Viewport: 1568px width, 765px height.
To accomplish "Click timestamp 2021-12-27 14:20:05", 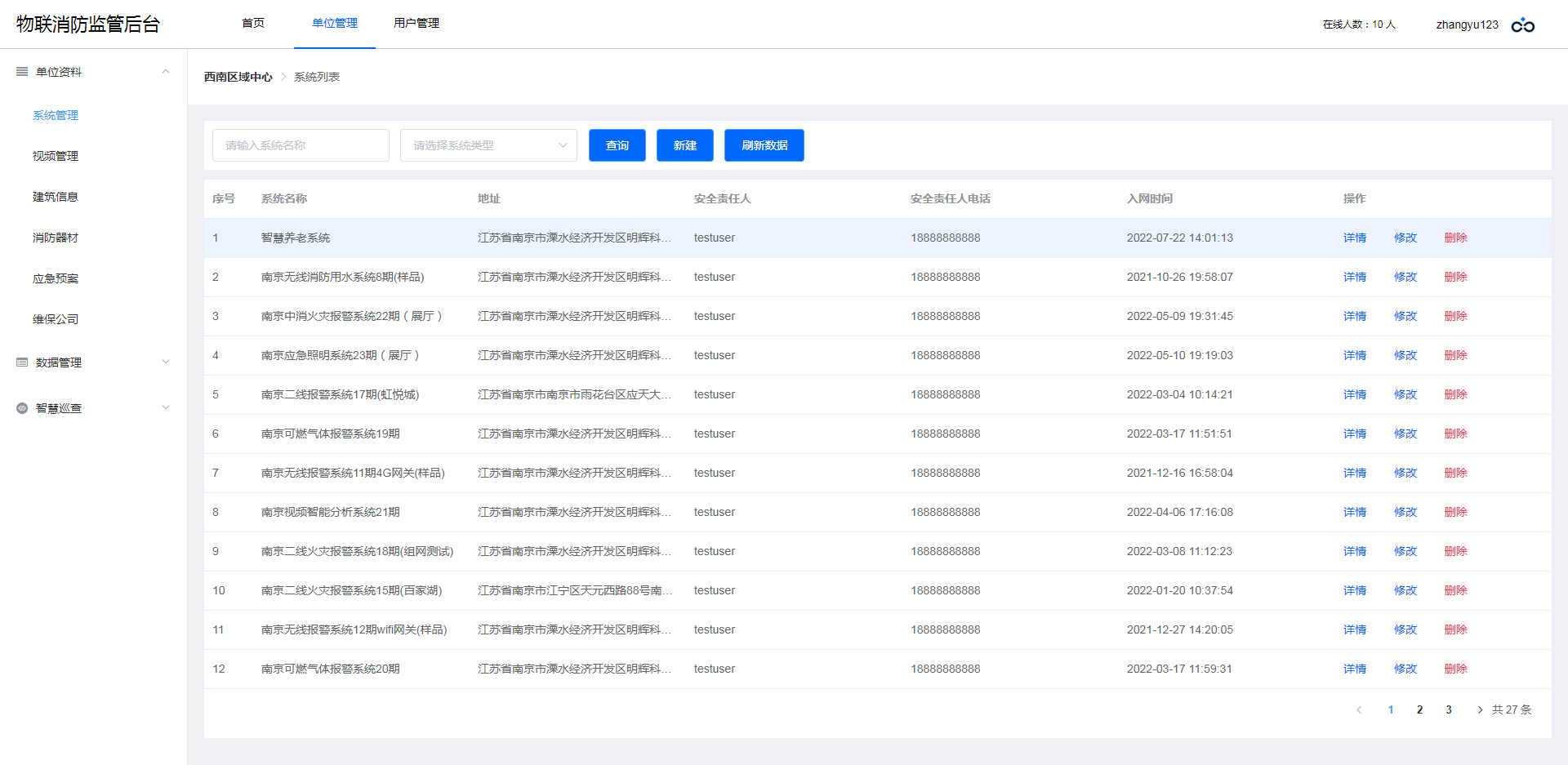I will pos(1180,629).
